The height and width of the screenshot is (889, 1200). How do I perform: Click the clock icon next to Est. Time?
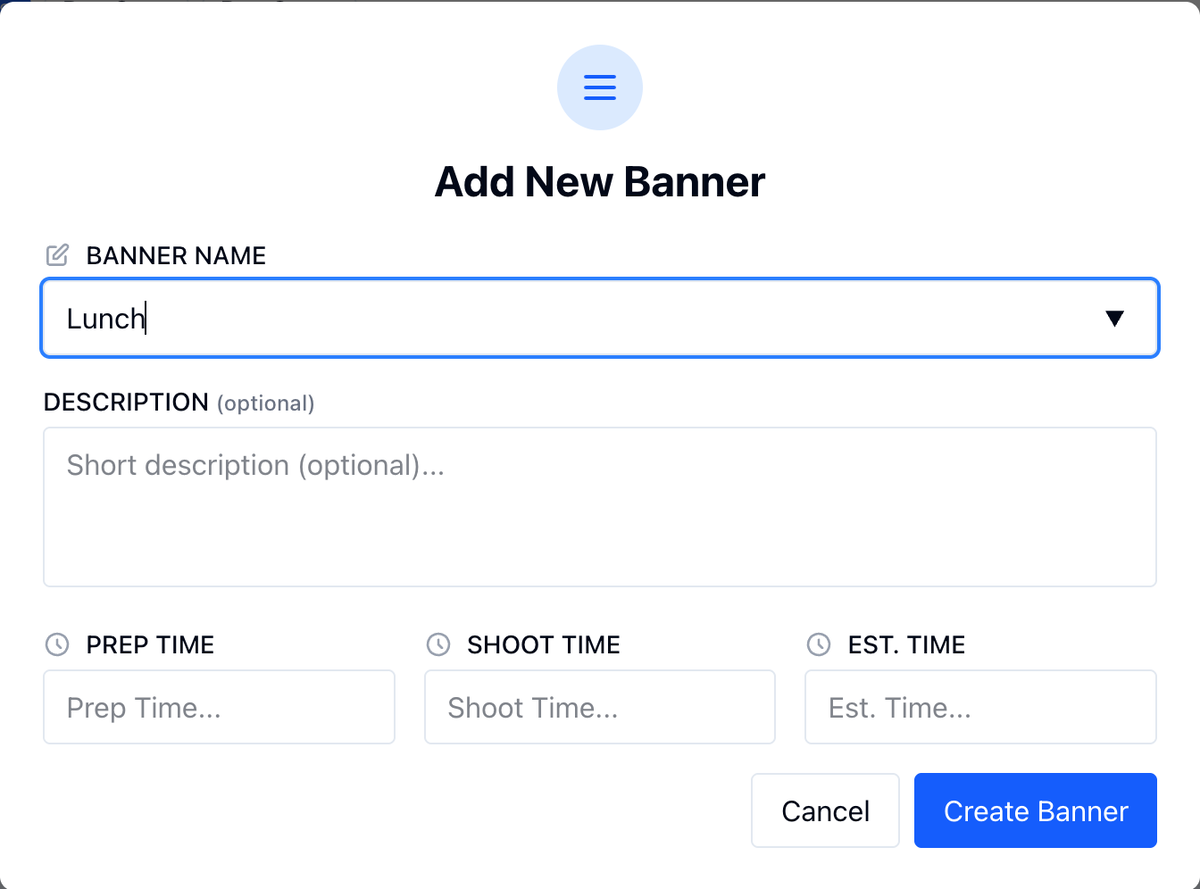819,644
